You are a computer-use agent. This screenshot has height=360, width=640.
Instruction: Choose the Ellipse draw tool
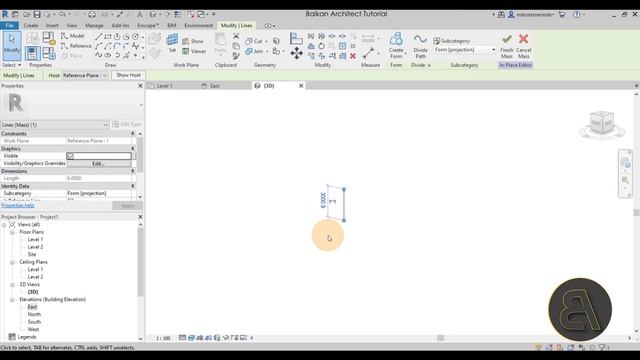[108, 55]
